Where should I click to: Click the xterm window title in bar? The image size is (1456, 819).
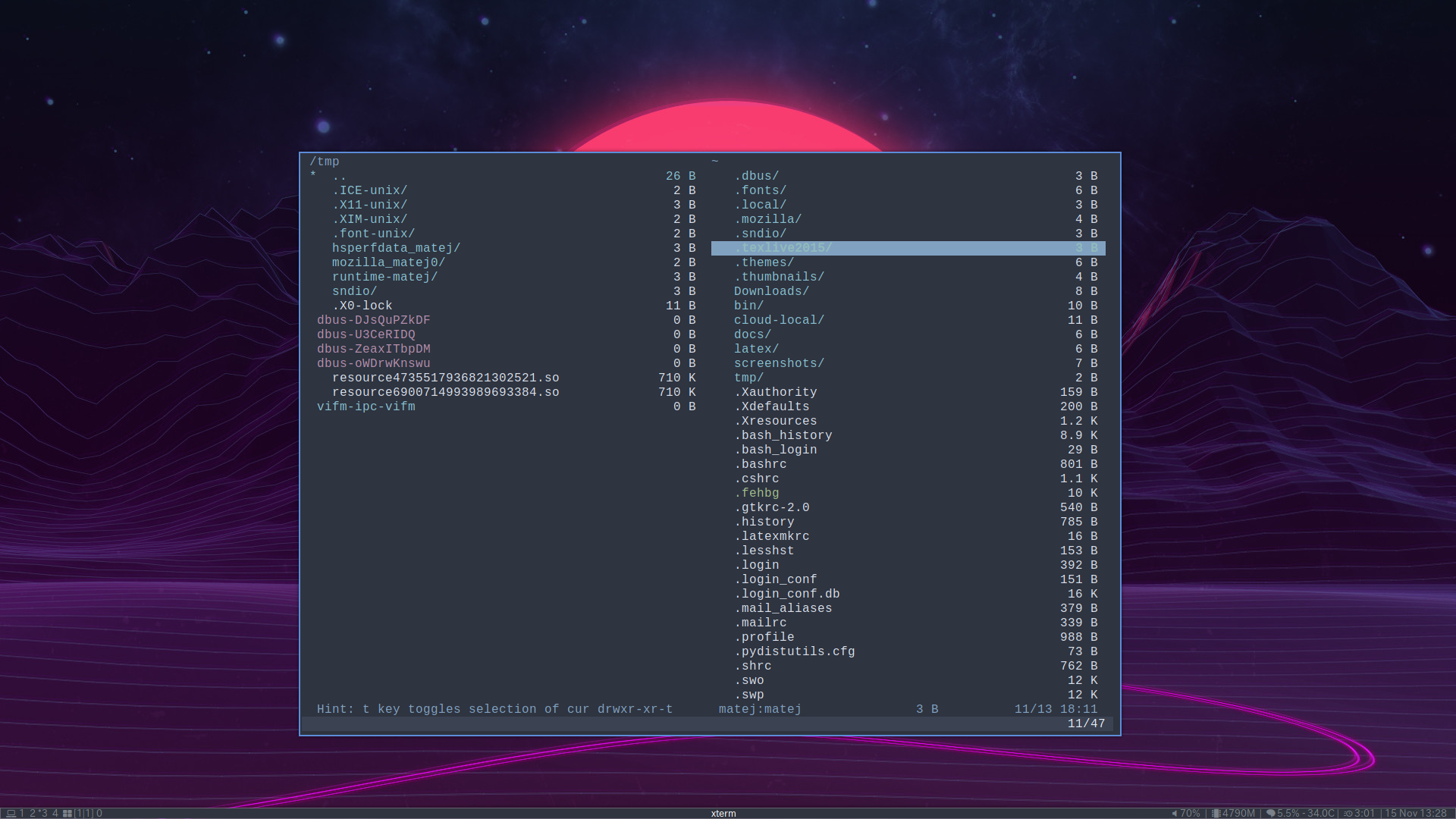pyautogui.click(x=723, y=813)
